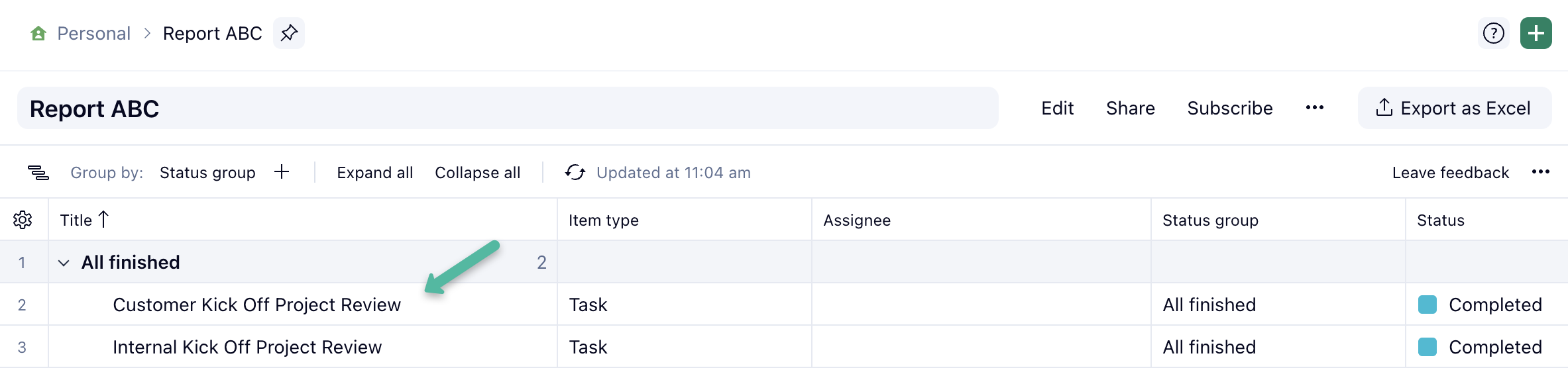Click Edit in the report header

point(1057,108)
